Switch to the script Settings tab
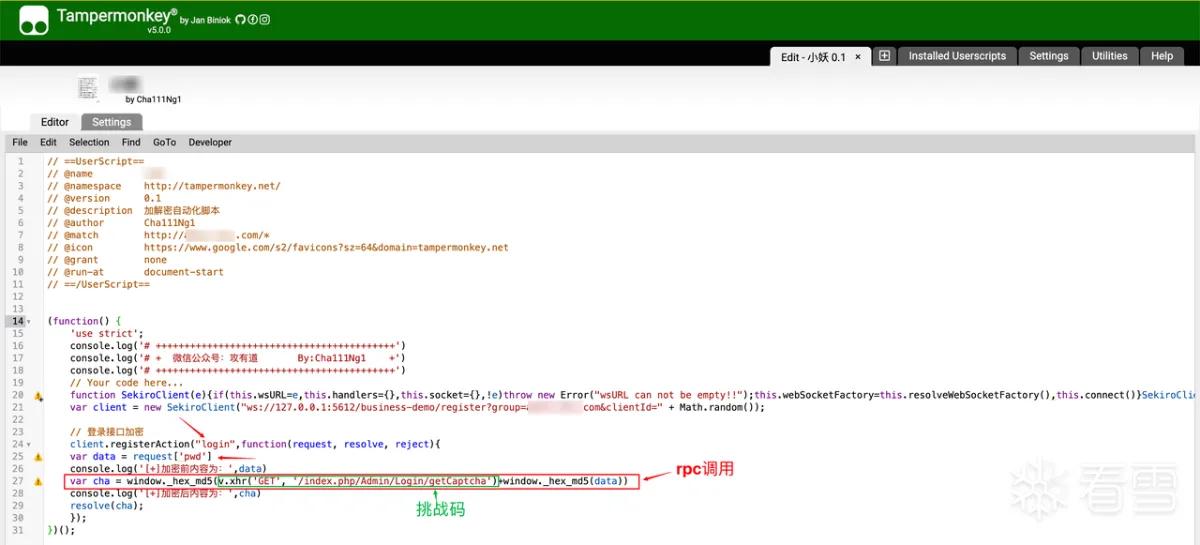1200x545 pixels. (112, 122)
